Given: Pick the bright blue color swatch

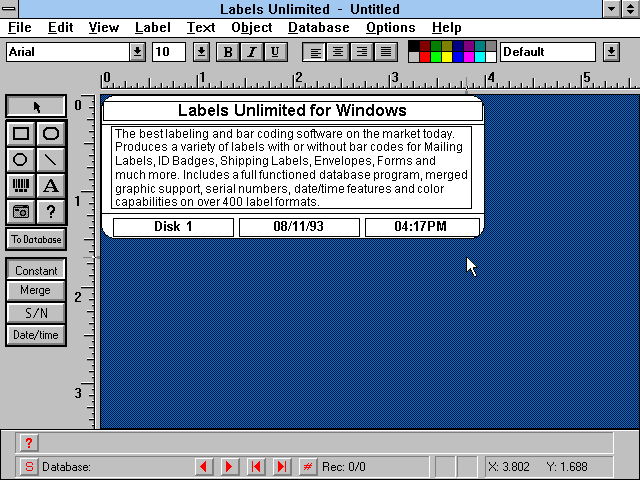Looking at the screenshot, I should [458, 57].
